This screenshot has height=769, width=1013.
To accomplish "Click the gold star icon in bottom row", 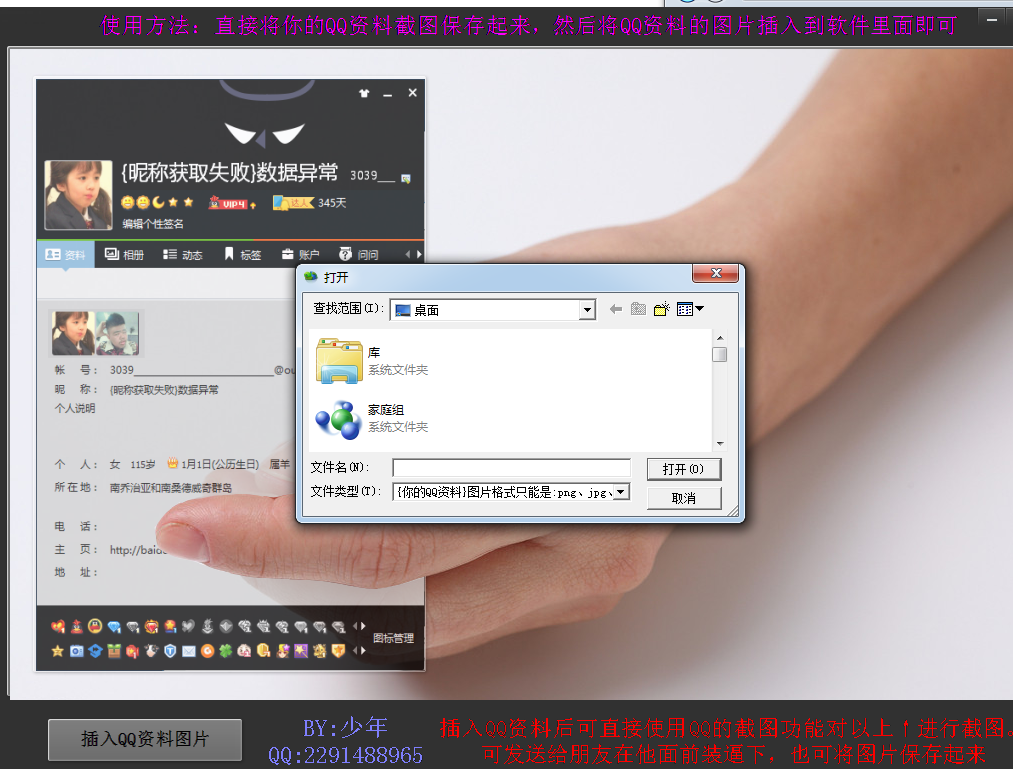I will point(57,651).
